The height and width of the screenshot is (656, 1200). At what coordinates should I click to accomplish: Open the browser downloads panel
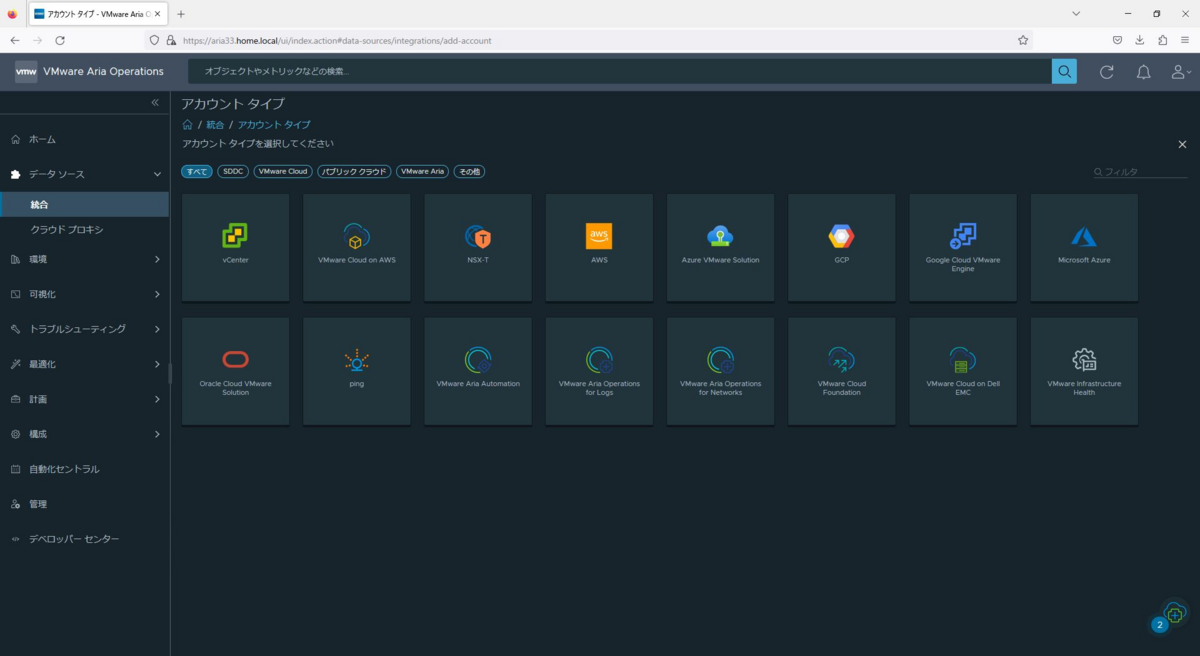tap(1140, 40)
